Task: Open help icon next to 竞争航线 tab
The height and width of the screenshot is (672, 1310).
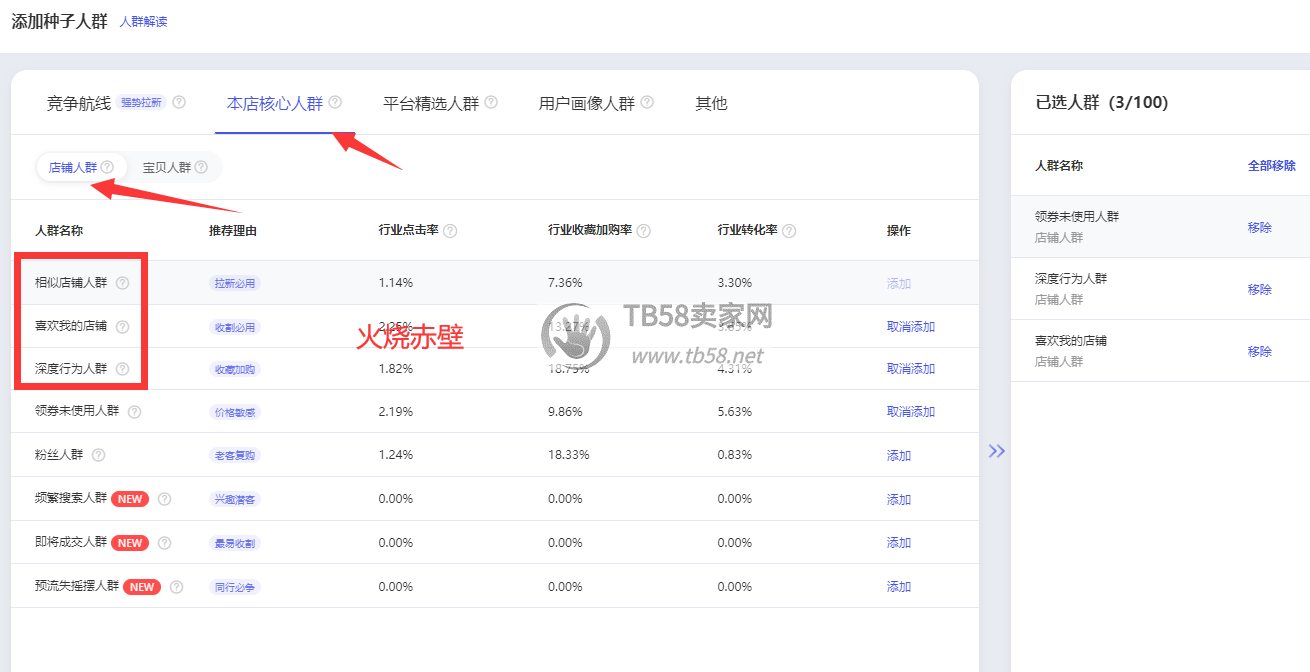Action: point(179,102)
